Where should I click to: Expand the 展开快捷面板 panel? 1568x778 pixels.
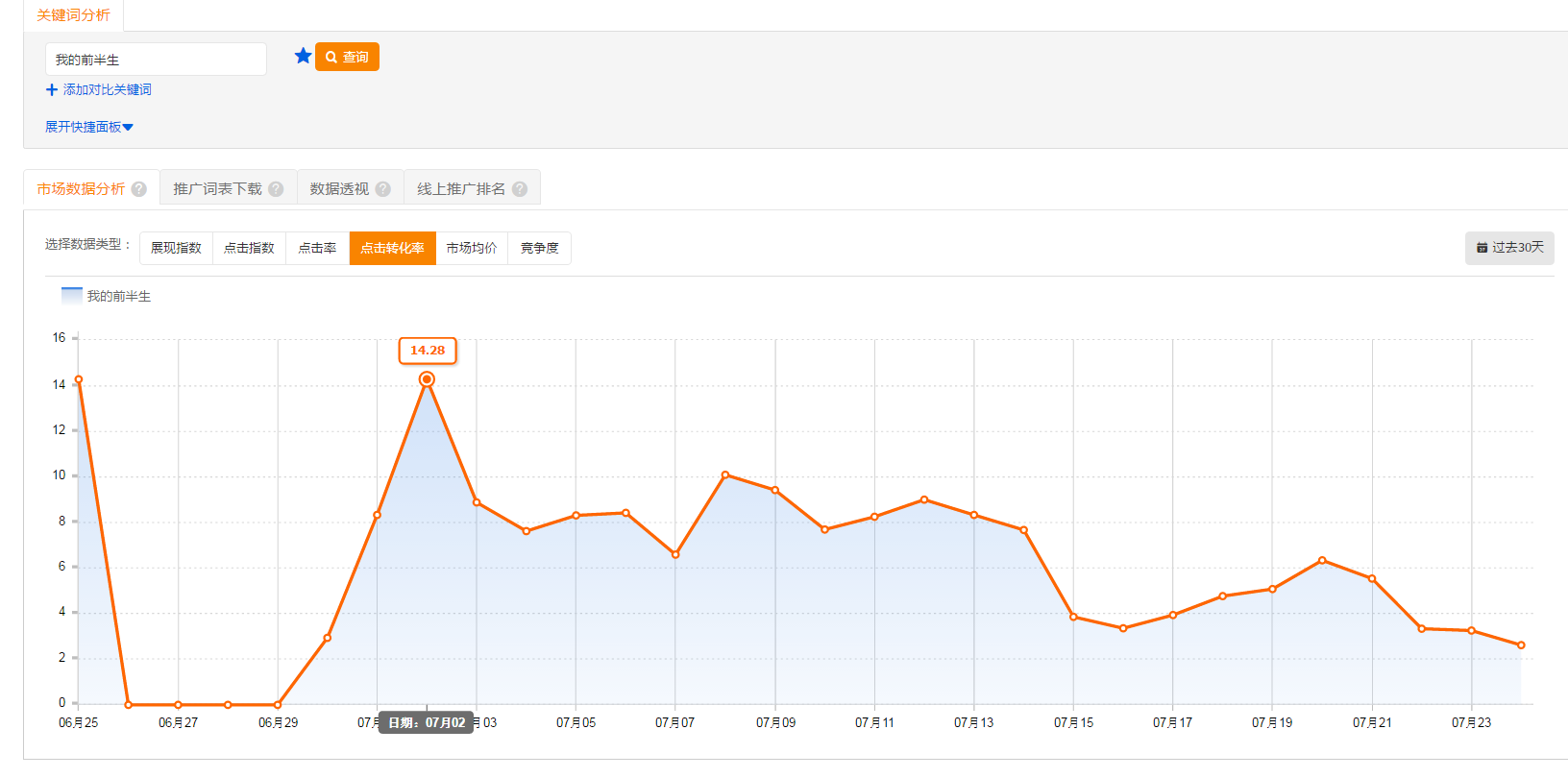pyautogui.click(x=88, y=127)
